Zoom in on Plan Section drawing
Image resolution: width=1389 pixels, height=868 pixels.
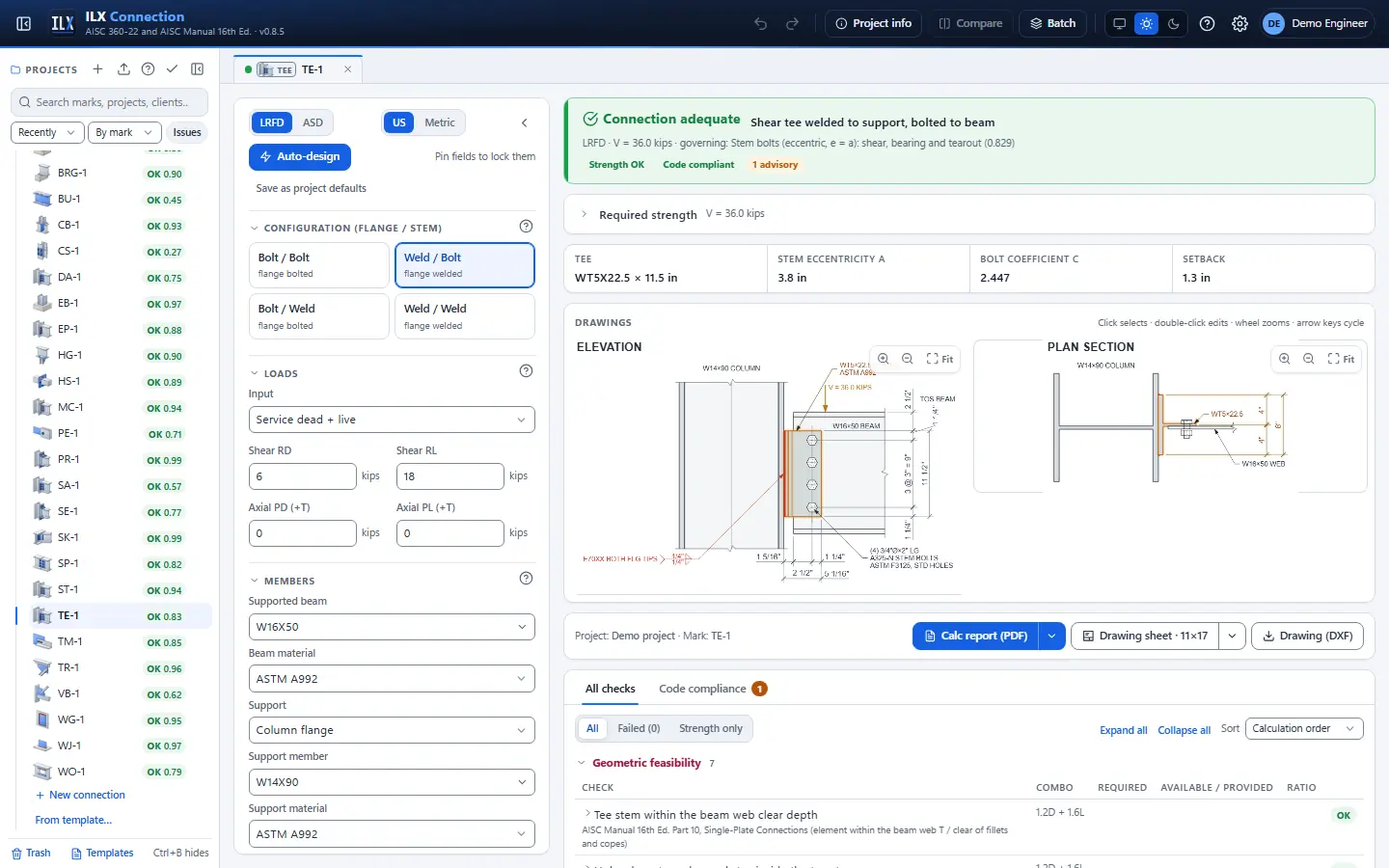coord(1285,359)
